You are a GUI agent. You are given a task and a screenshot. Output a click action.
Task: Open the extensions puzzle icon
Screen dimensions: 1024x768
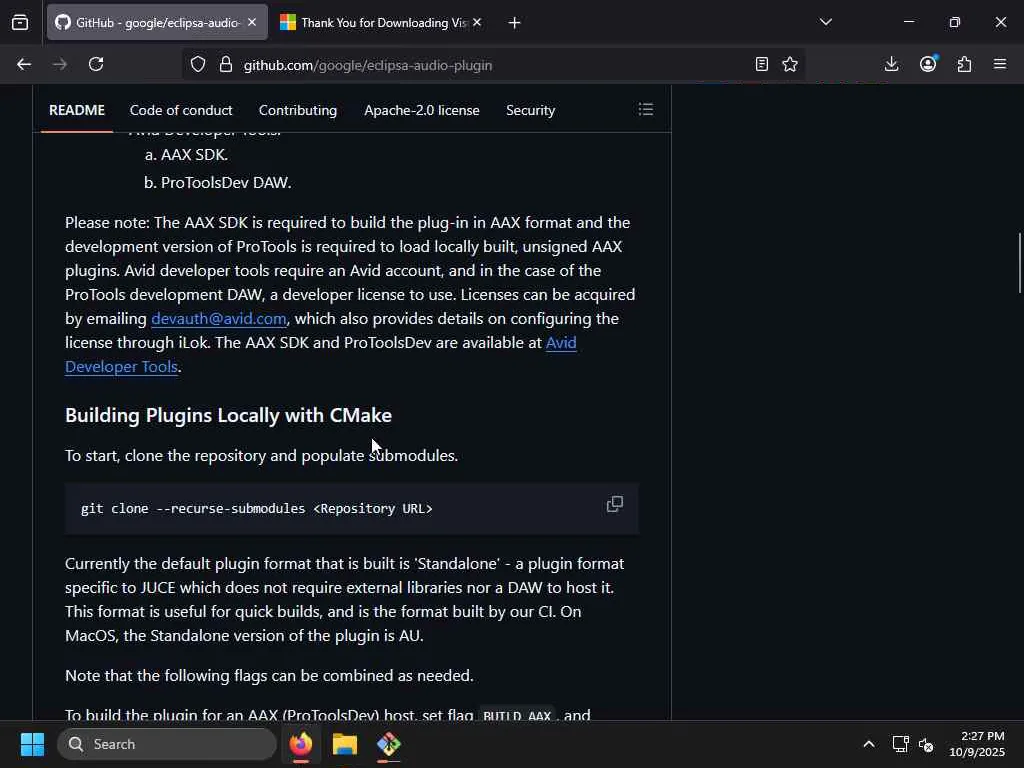click(964, 65)
